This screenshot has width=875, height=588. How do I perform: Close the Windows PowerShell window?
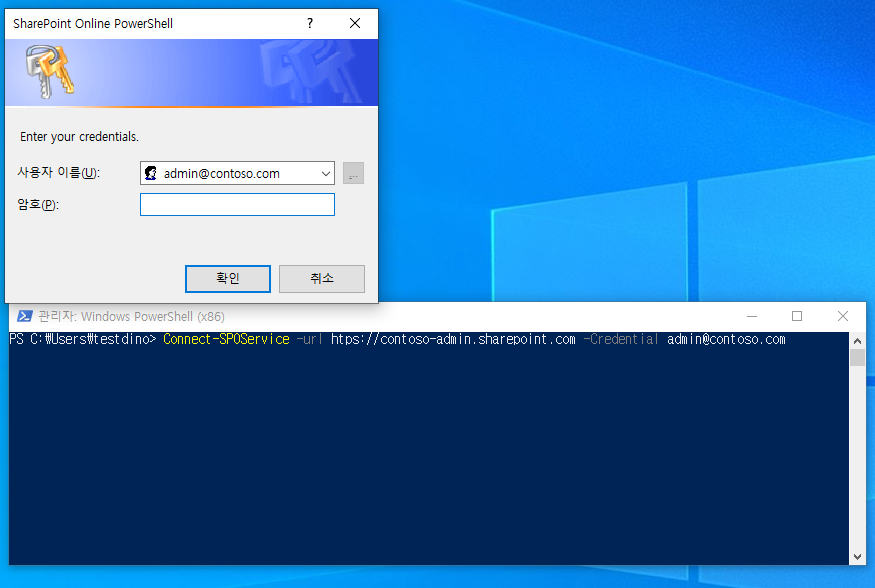[x=843, y=316]
